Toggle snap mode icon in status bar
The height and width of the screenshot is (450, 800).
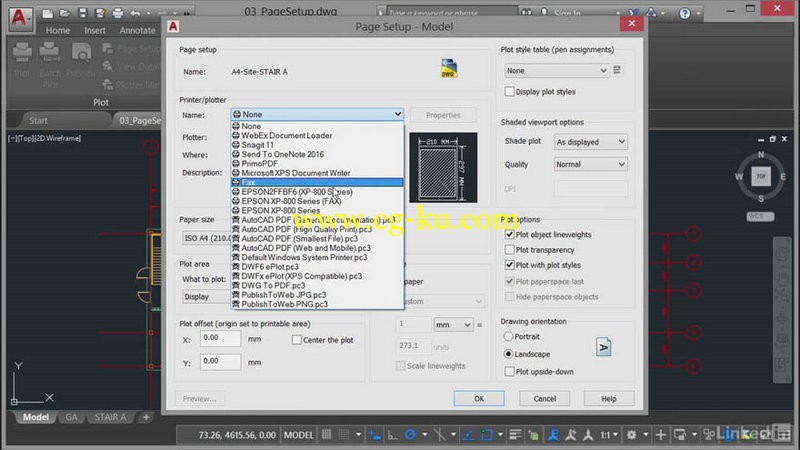pyautogui.click(x=344, y=435)
